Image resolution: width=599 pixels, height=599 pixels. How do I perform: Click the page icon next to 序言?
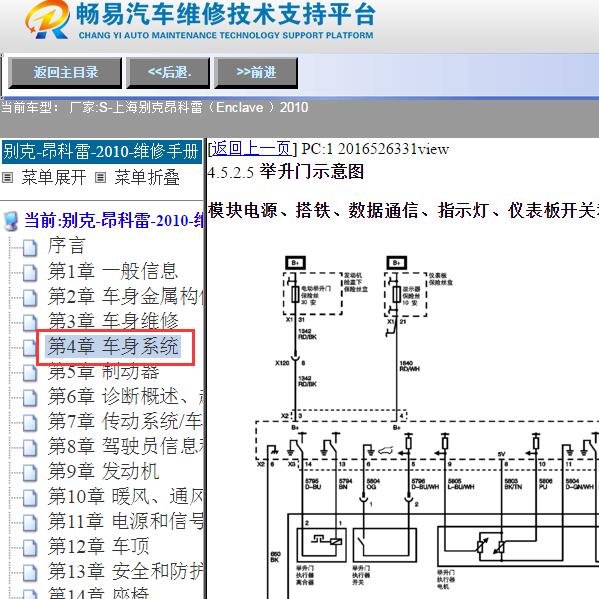pos(30,248)
